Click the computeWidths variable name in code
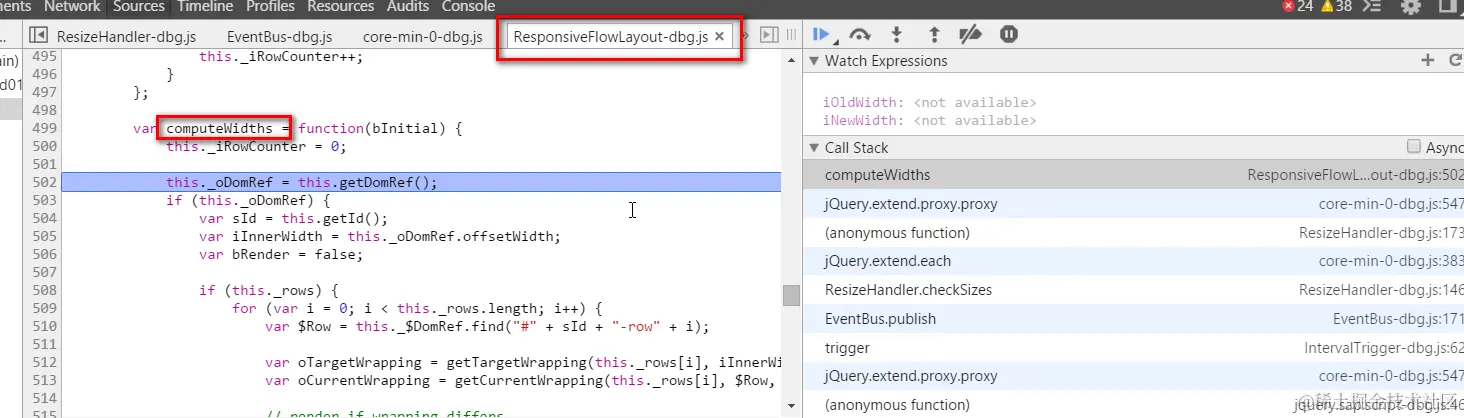The width and height of the screenshot is (1464, 418). (219, 128)
